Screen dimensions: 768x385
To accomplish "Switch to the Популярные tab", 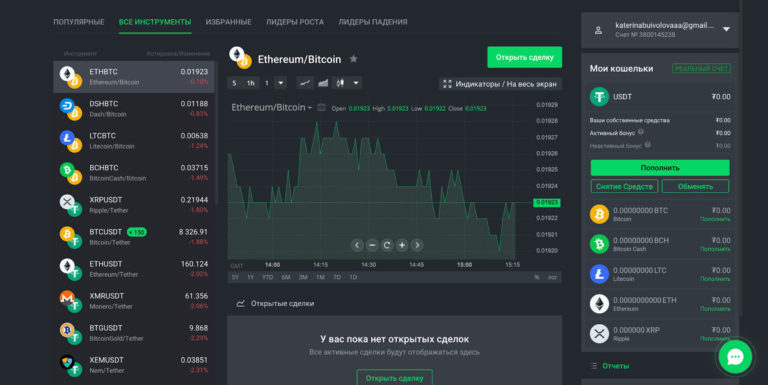I will click(x=79, y=22).
